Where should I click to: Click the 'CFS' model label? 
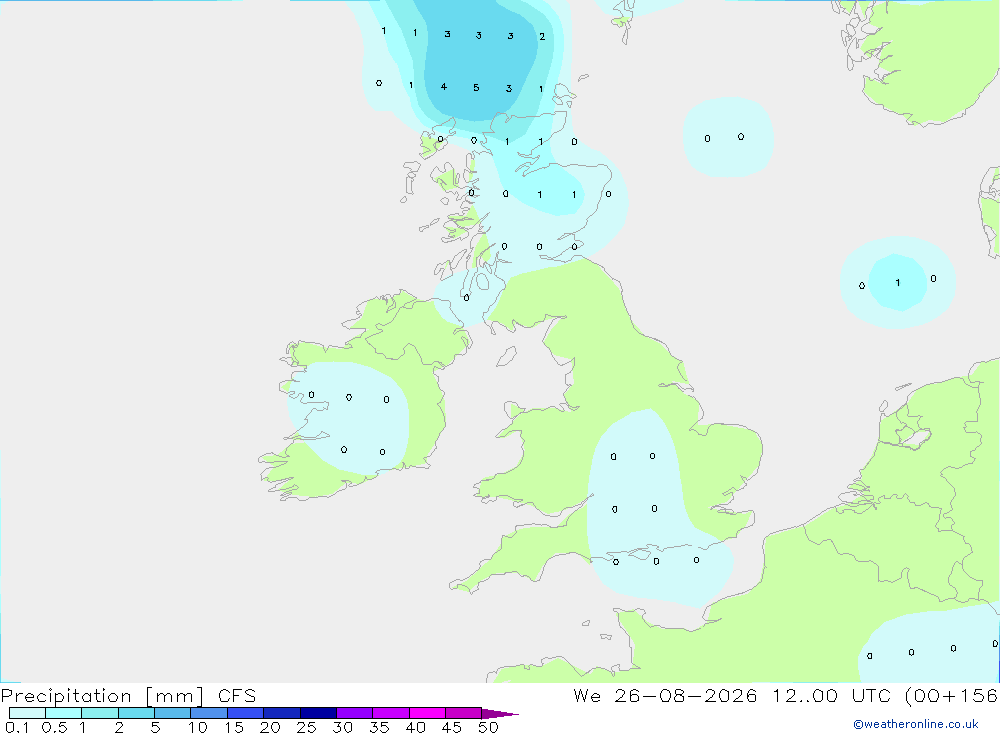(237, 696)
